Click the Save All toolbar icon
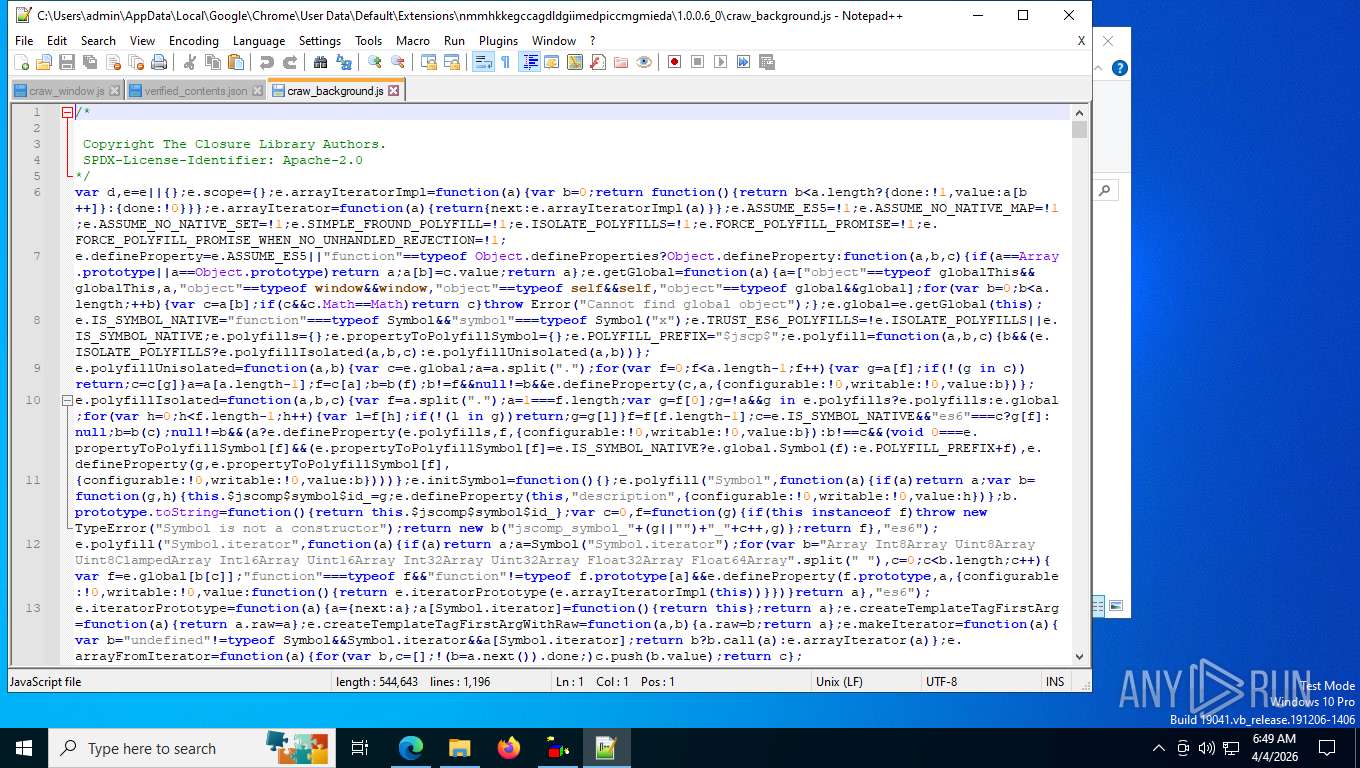The width and height of the screenshot is (1360, 768). 90,62
